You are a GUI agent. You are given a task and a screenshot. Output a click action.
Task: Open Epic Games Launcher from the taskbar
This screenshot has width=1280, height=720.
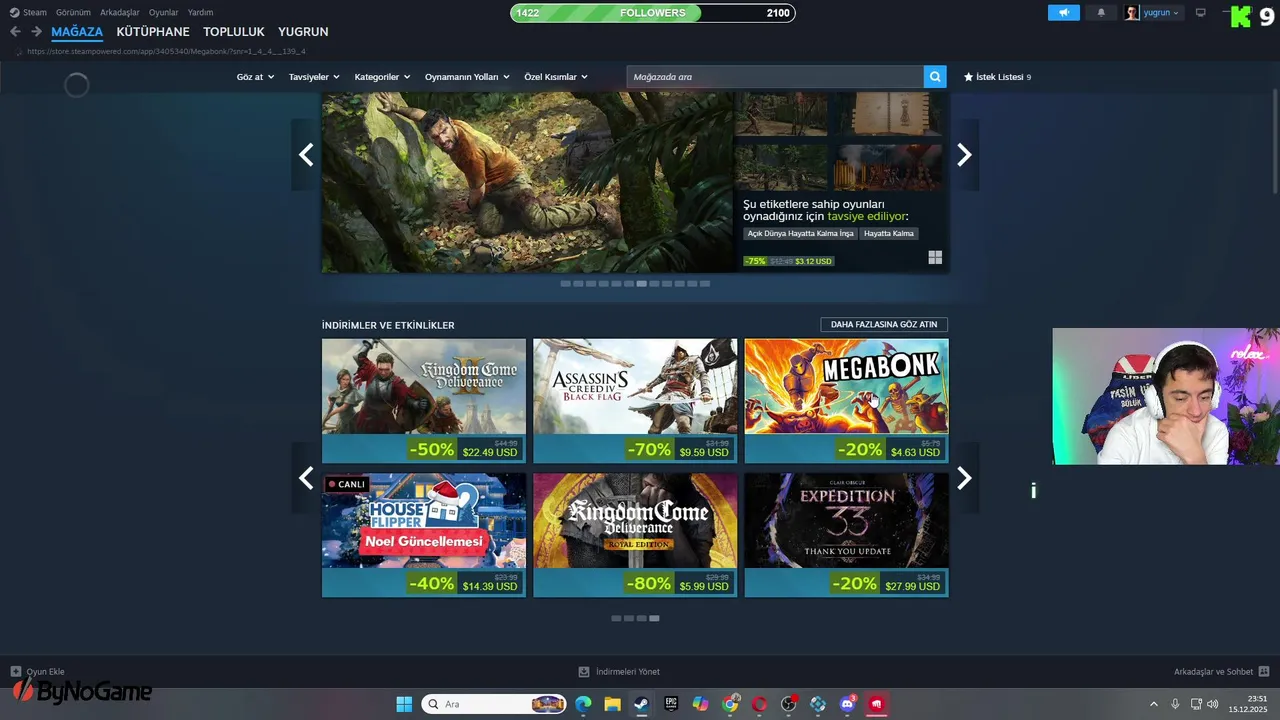671,704
